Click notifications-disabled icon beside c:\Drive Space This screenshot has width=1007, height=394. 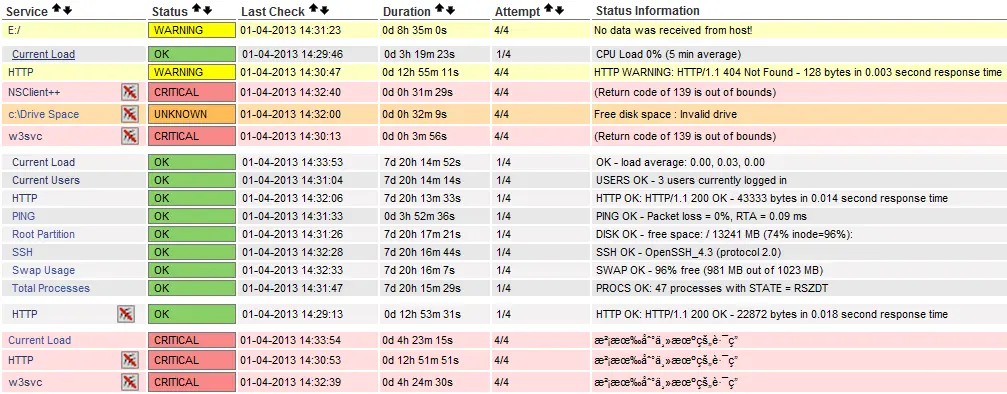pos(130,114)
